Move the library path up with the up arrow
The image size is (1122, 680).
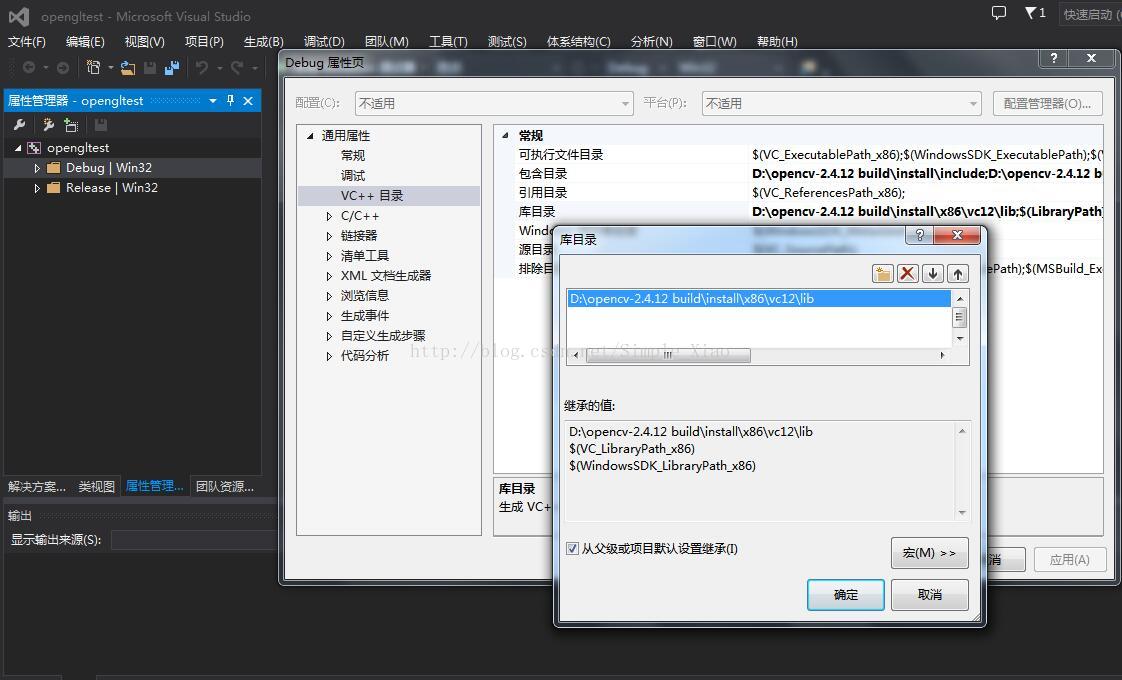[957, 273]
